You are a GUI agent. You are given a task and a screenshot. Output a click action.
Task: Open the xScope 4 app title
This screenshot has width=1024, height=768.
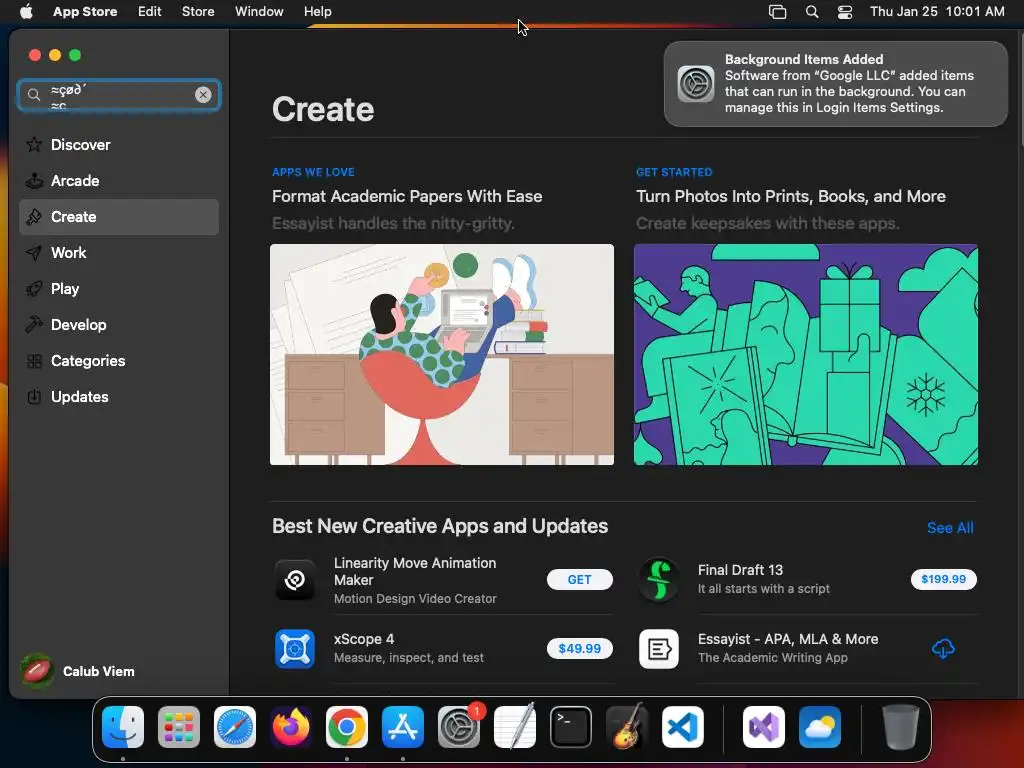(x=364, y=639)
